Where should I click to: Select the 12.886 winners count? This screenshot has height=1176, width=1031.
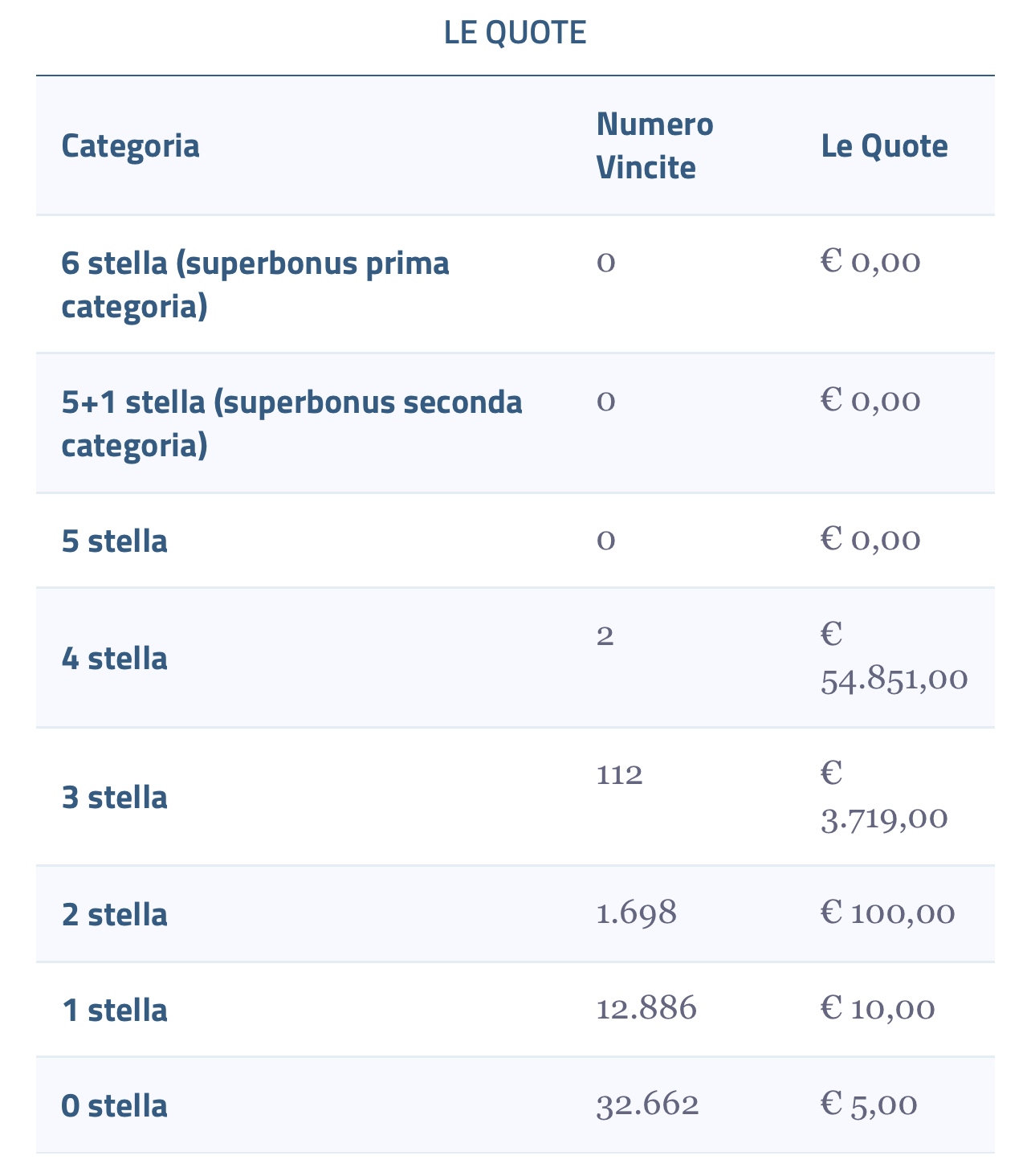coord(646,1008)
